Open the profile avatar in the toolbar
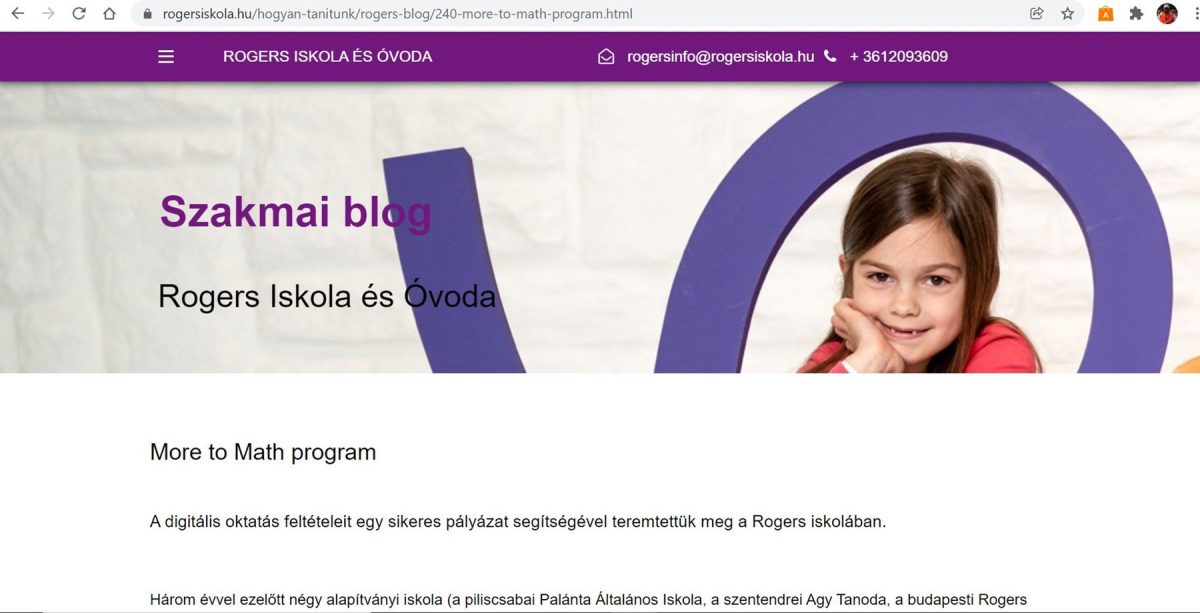The height and width of the screenshot is (613, 1200). 1167,14
